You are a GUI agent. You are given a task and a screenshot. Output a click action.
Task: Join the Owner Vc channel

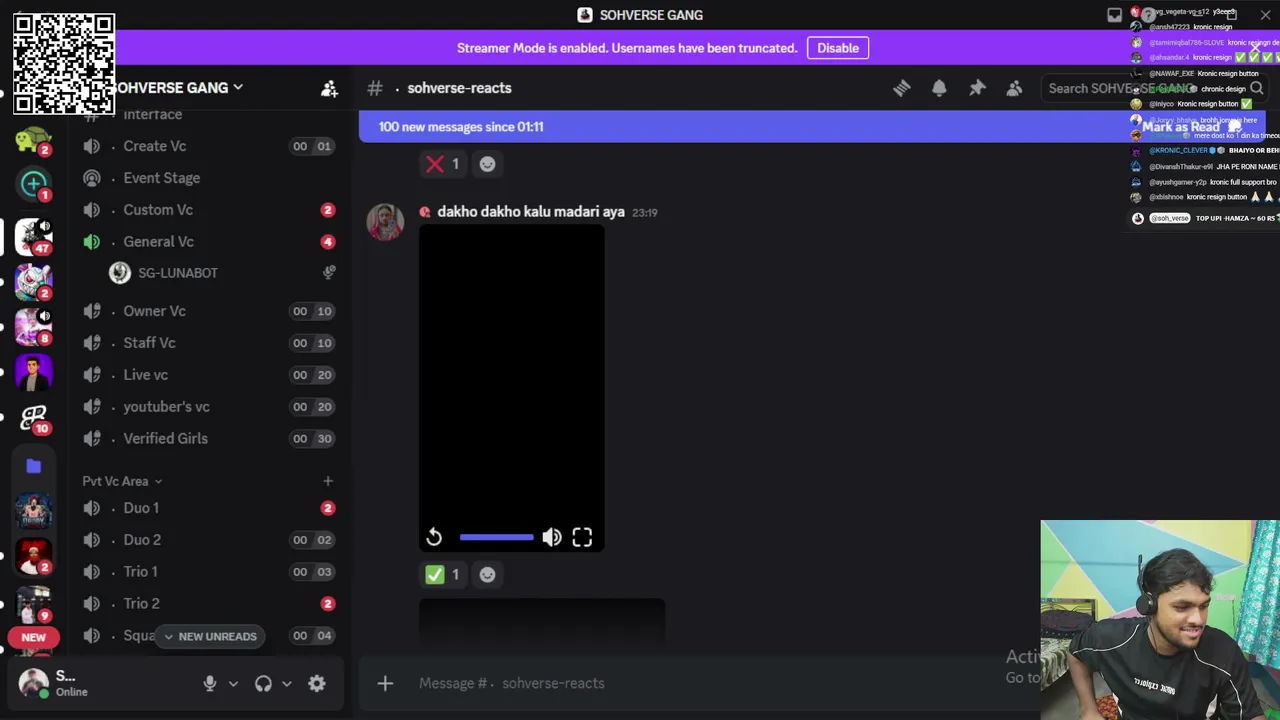click(x=208, y=311)
